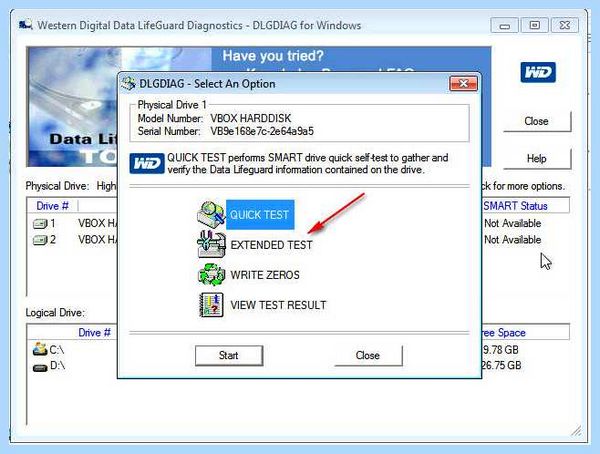Click Close in the Select An Option dialog
The image size is (600, 454).
pos(368,356)
